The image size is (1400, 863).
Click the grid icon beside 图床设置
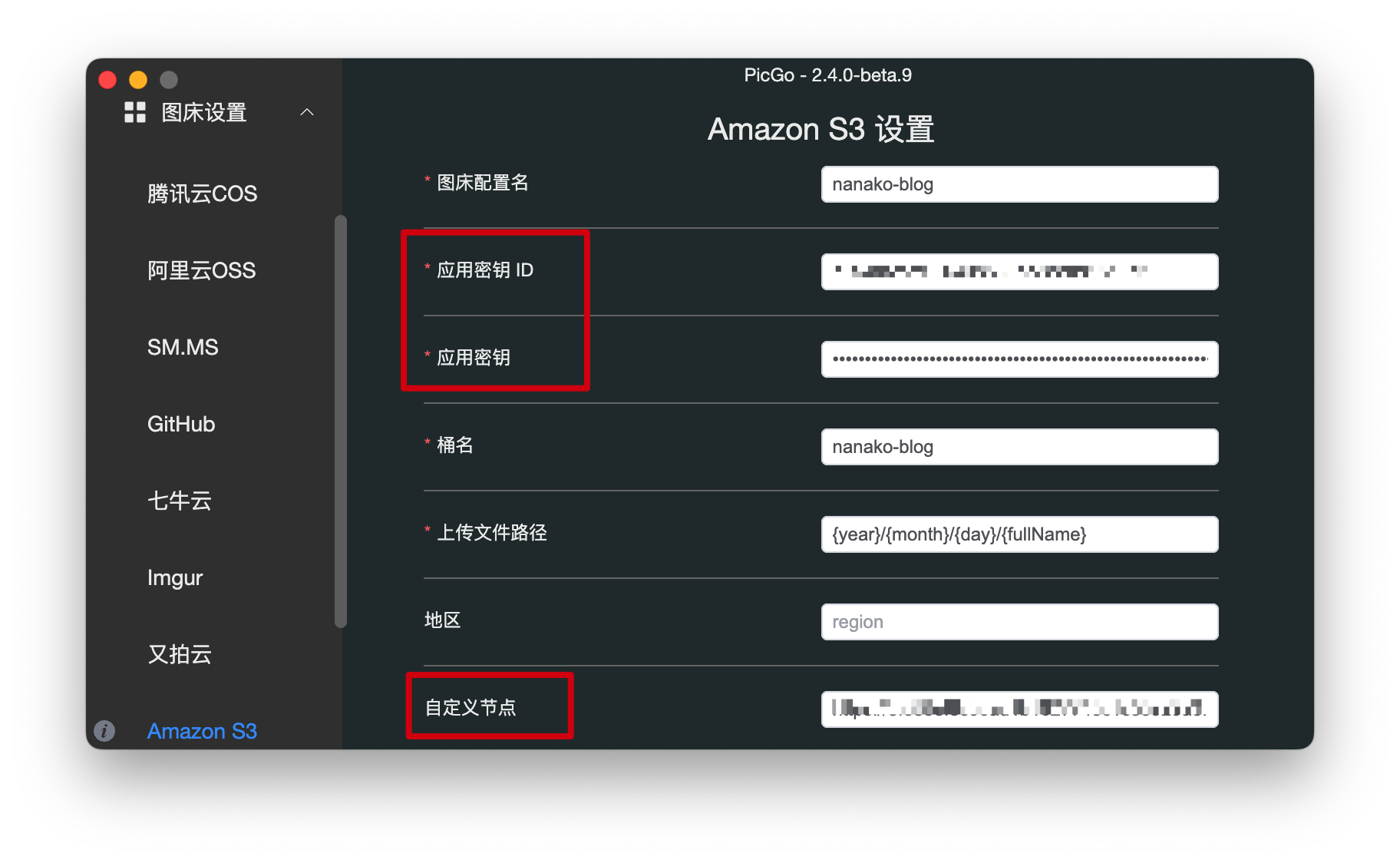pyautogui.click(x=135, y=113)
